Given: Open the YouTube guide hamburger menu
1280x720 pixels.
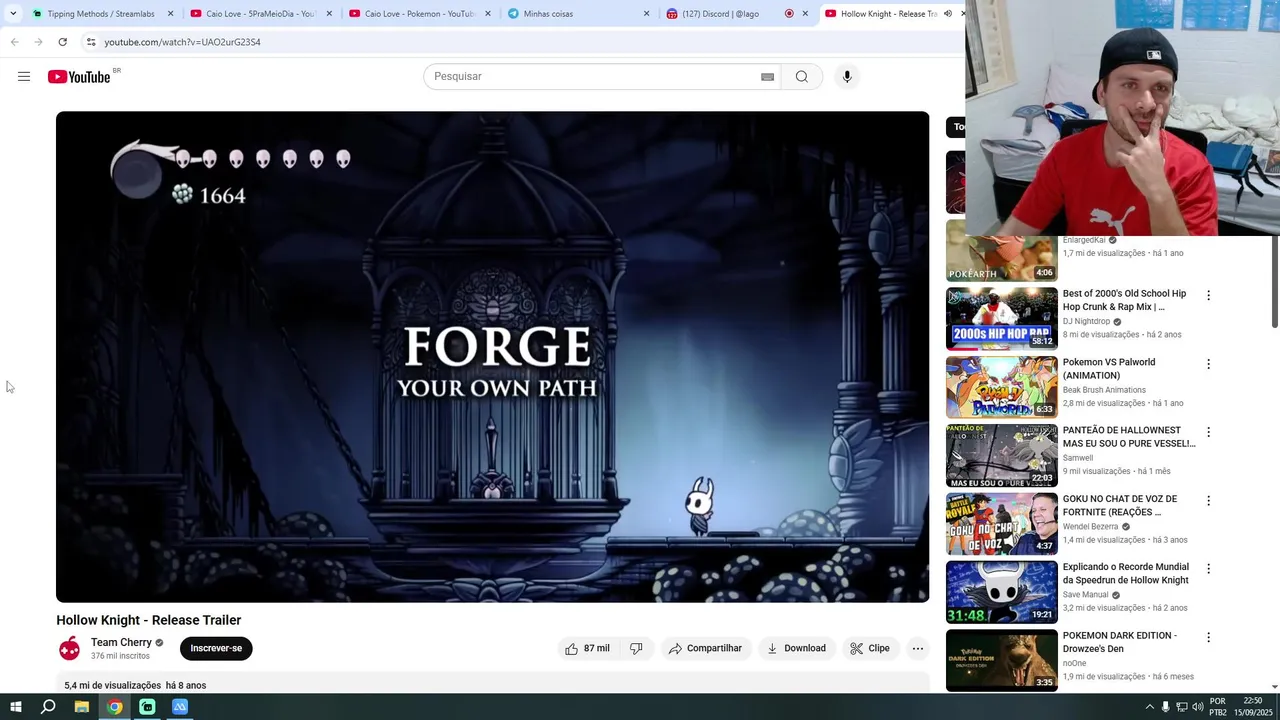Looking at the screenshot, I should tap(24, 76).
